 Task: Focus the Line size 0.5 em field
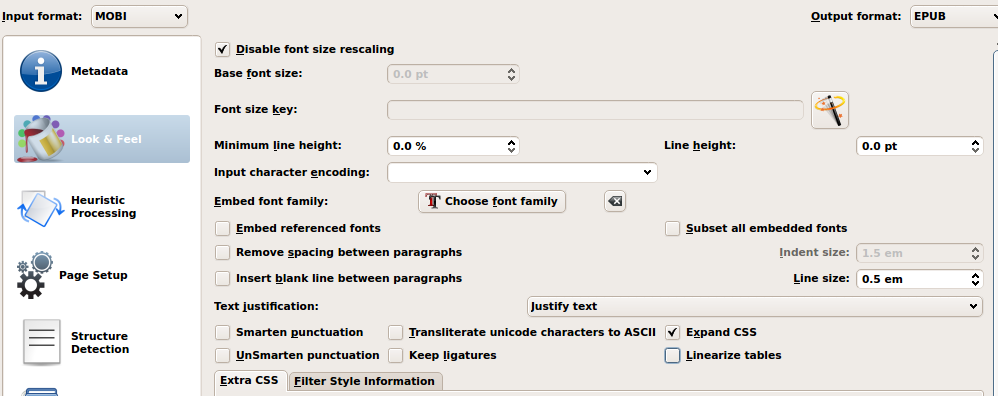pyautogui.click(x=913, y=279)
